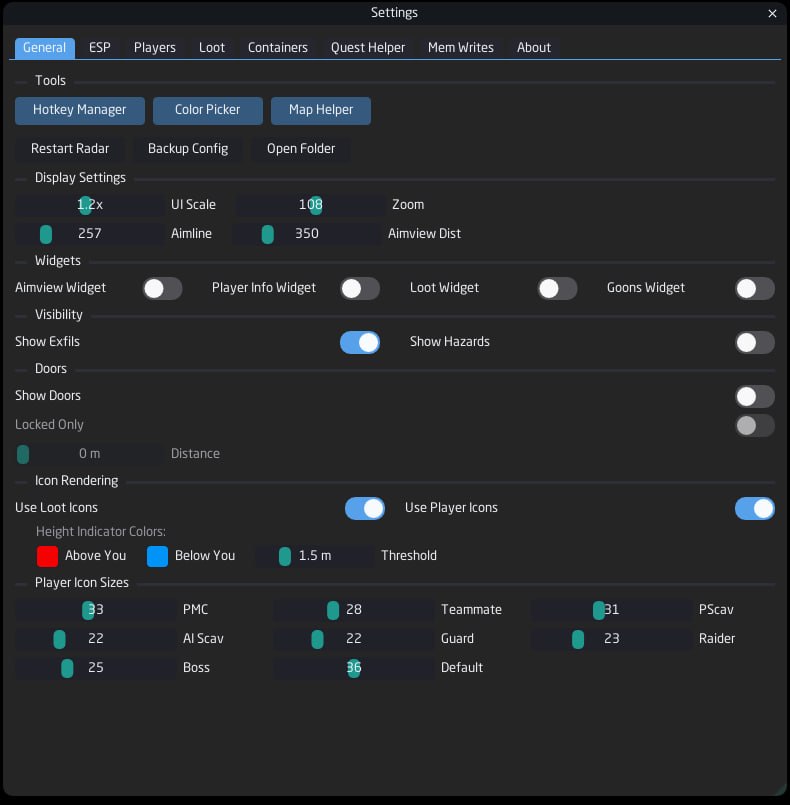Click the Open Folder button

pos(301,149)
